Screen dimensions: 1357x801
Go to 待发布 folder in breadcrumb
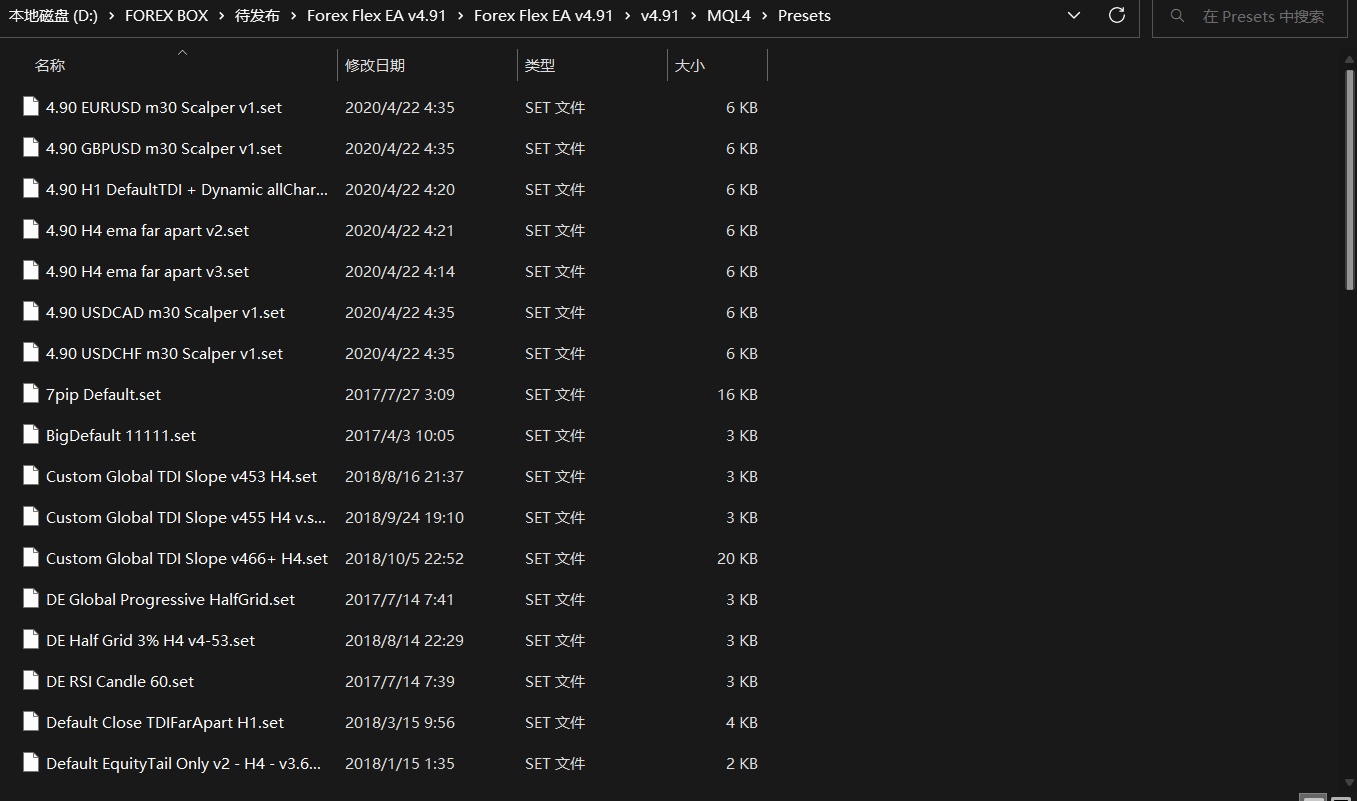(x=258, y=16)
